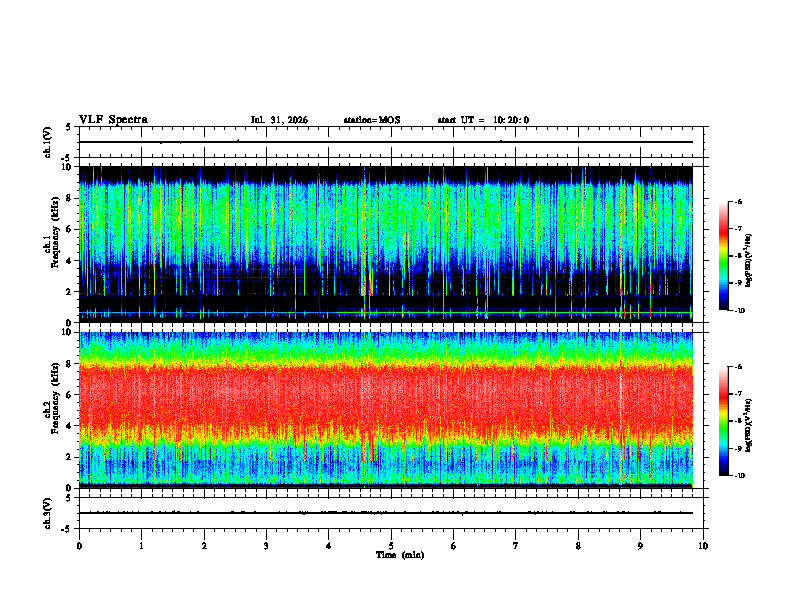Click the time axis tick label "0"
792x612 pixels.
(79, 546)
